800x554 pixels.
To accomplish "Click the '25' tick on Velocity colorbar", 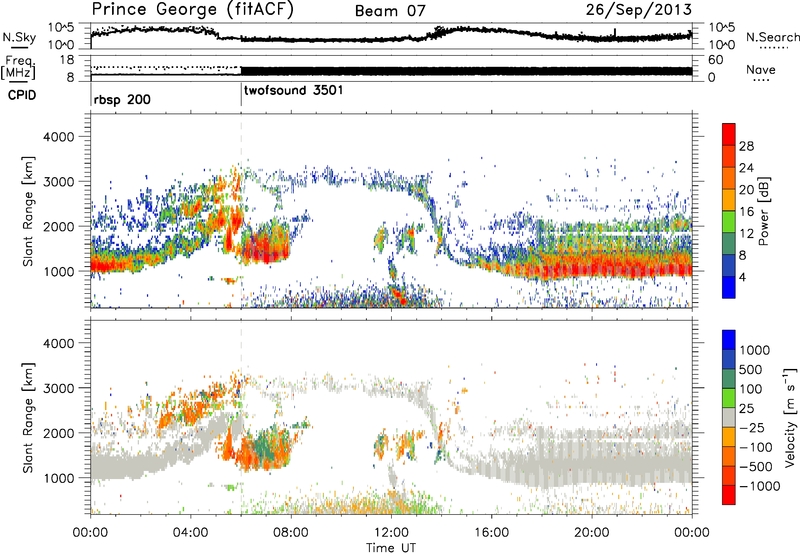I will click(x=747, y=408).
